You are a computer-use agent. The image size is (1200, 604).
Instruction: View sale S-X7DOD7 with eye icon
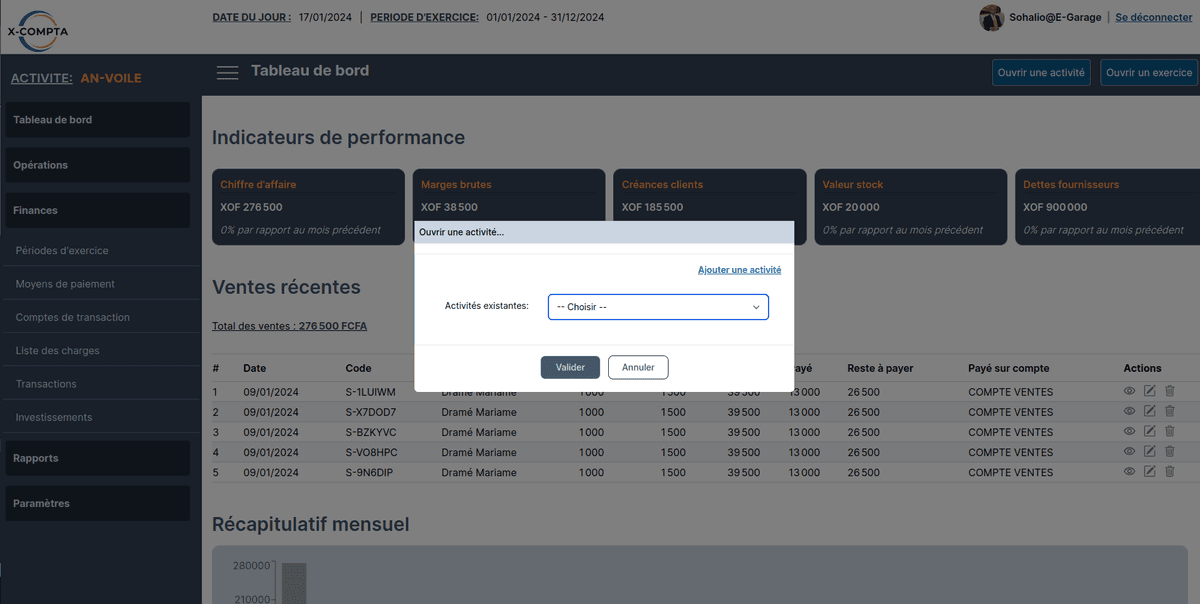pos(1129,411)
